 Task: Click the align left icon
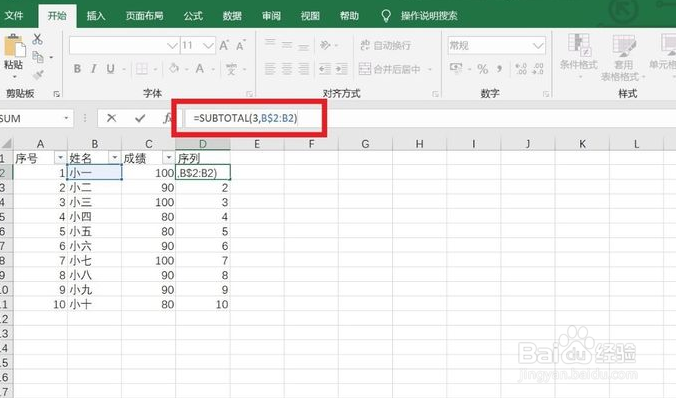(x=270, y=69)
